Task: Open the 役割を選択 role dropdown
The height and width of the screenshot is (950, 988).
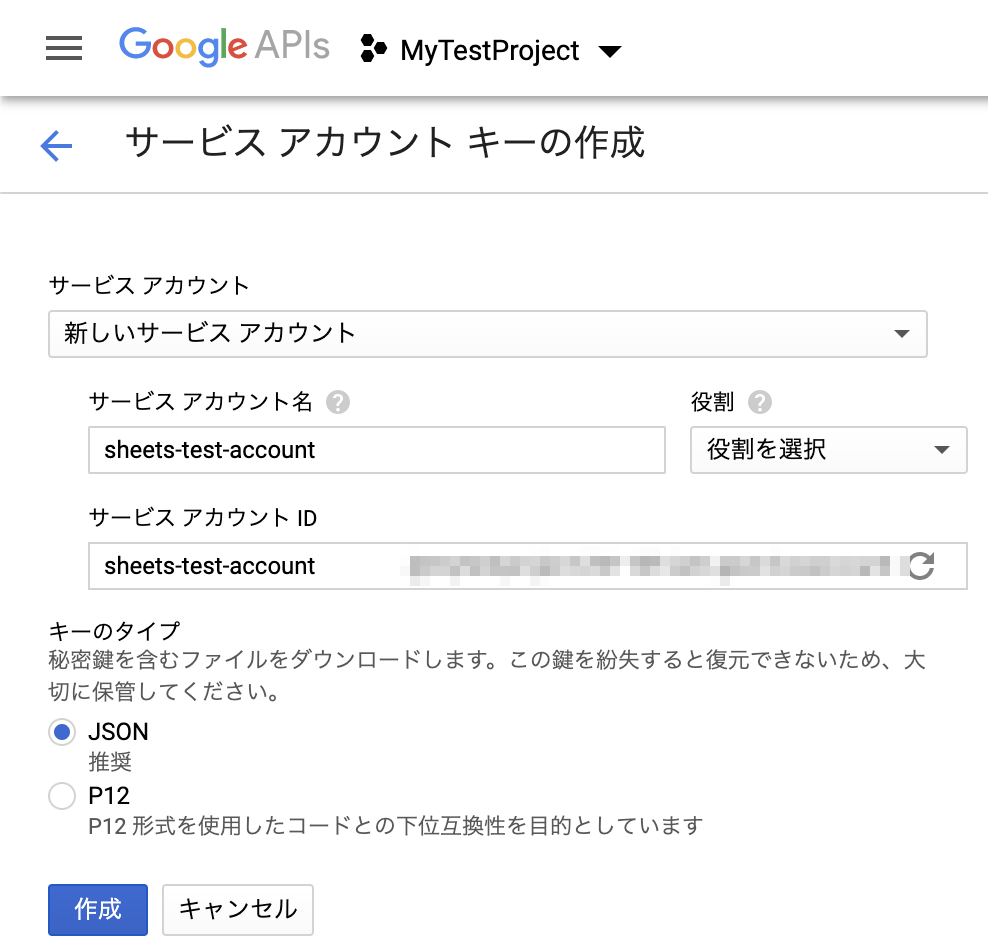Action: [828, 450]
